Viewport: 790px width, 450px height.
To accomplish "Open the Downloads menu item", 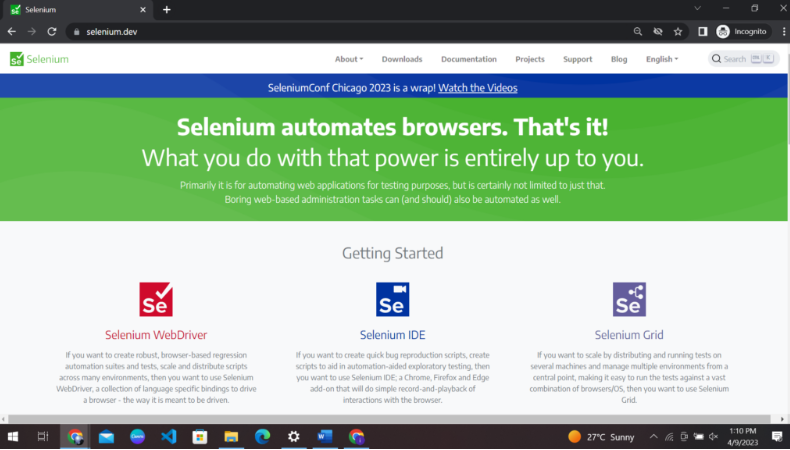I will [x=402, y=59].
